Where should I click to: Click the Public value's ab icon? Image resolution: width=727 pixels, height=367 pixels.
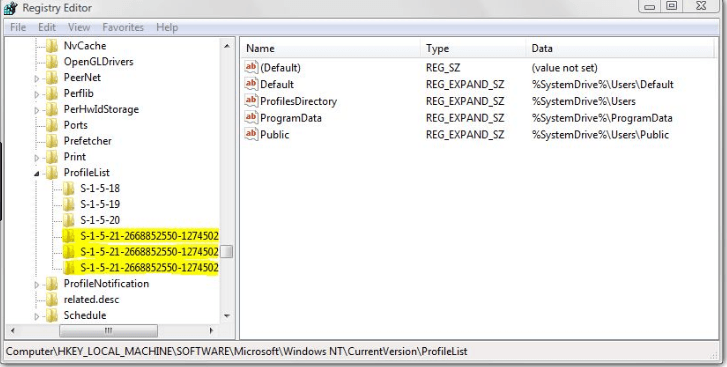point(251,134)
